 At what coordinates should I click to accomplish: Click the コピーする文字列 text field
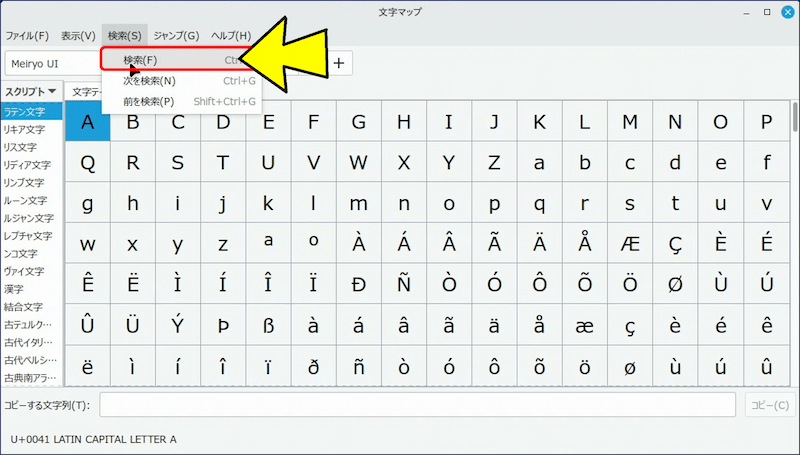pyautogui.click(x=418, y=405)
